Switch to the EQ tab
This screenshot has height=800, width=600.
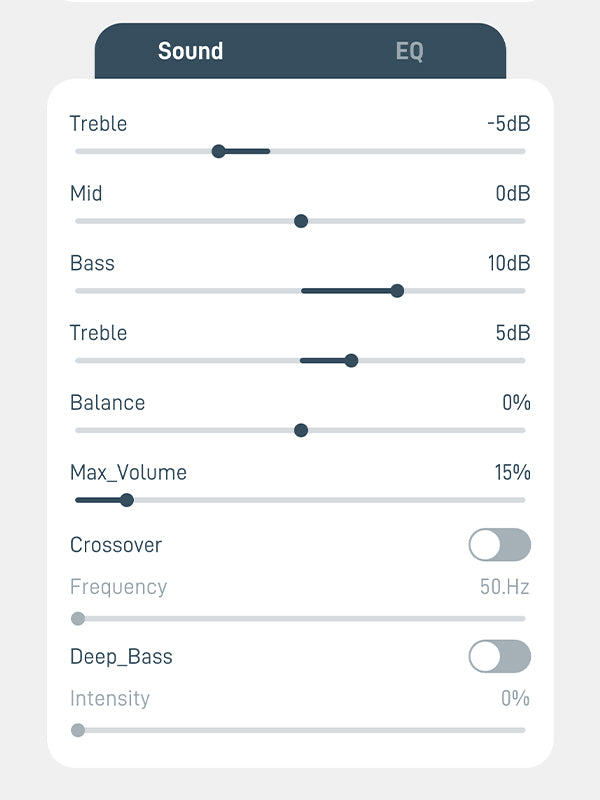[x=409, y=51]
